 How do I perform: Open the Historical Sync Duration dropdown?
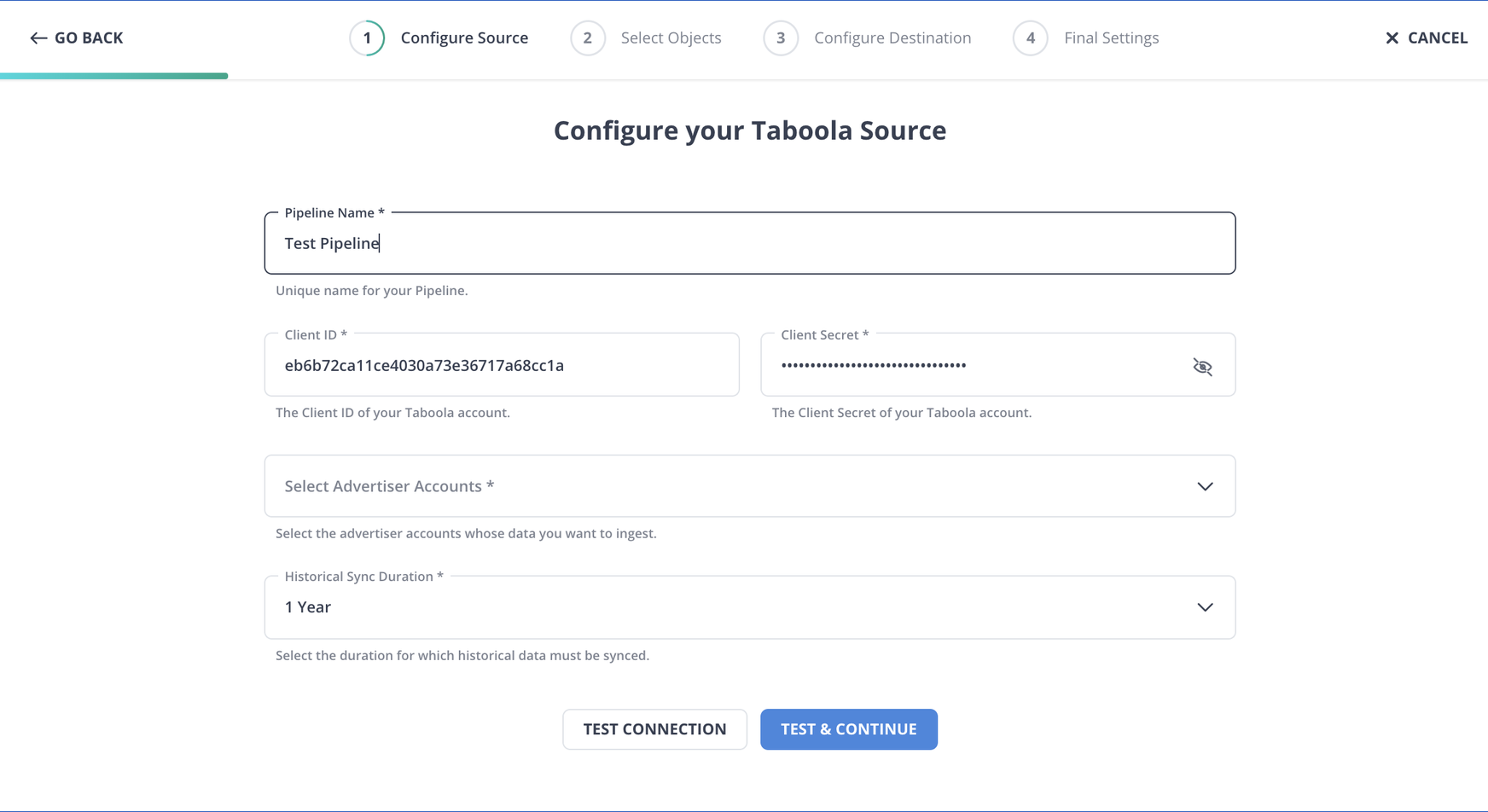click(x=750, y=607)
